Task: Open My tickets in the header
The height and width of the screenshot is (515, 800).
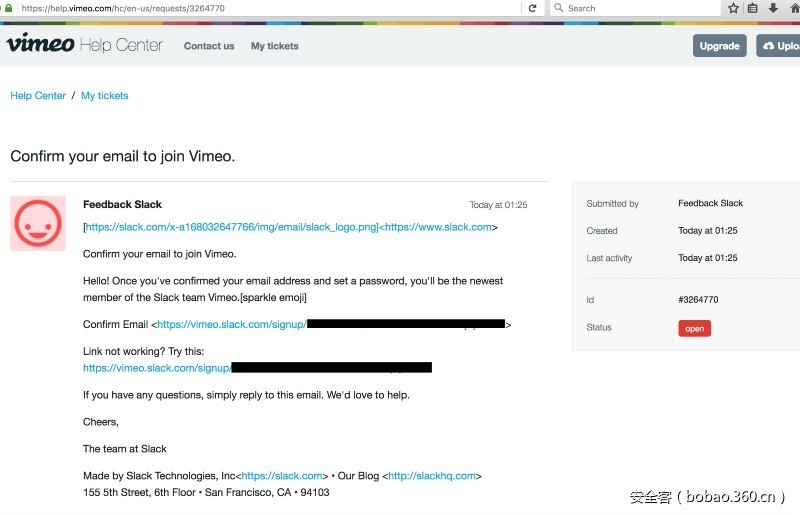Action: coord(274,46)
